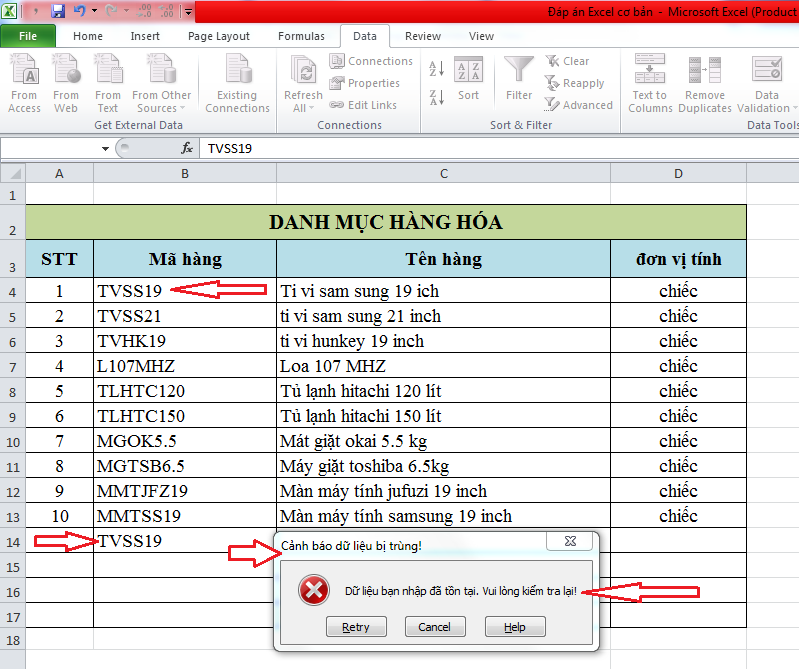Open Advanced filter options
The image size is (799, 669).
click(578, 105)
